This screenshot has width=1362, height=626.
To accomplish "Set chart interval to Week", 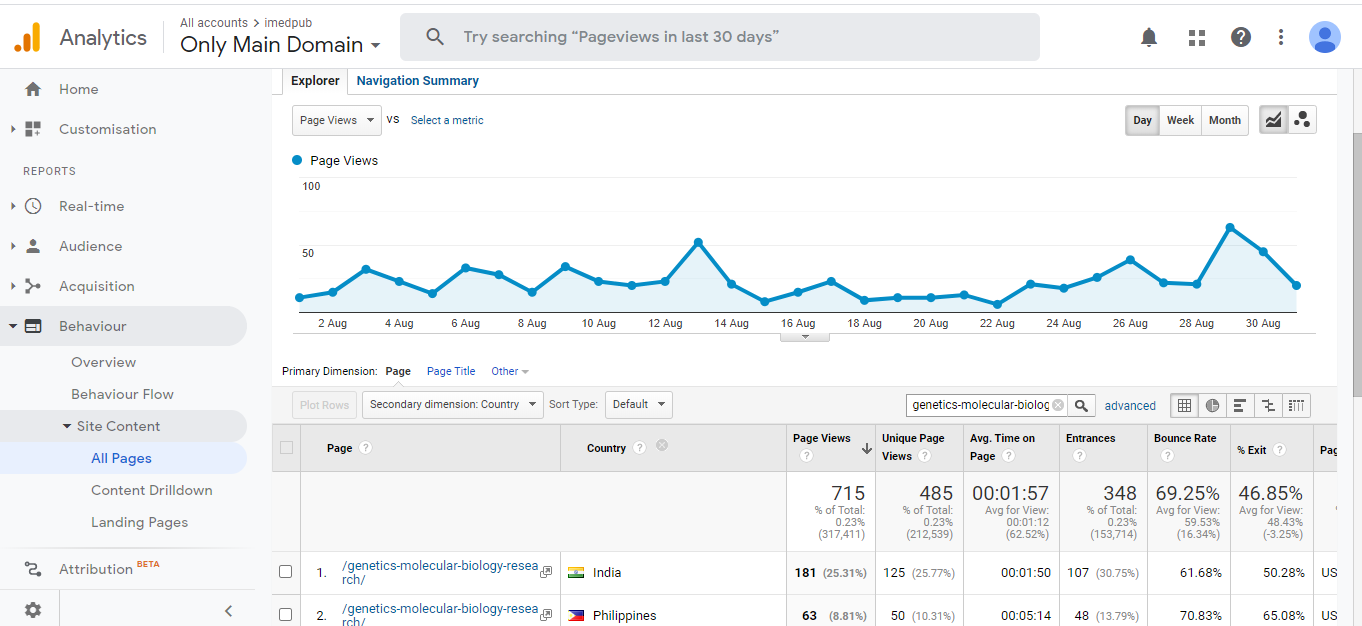I will [1180, 120].
